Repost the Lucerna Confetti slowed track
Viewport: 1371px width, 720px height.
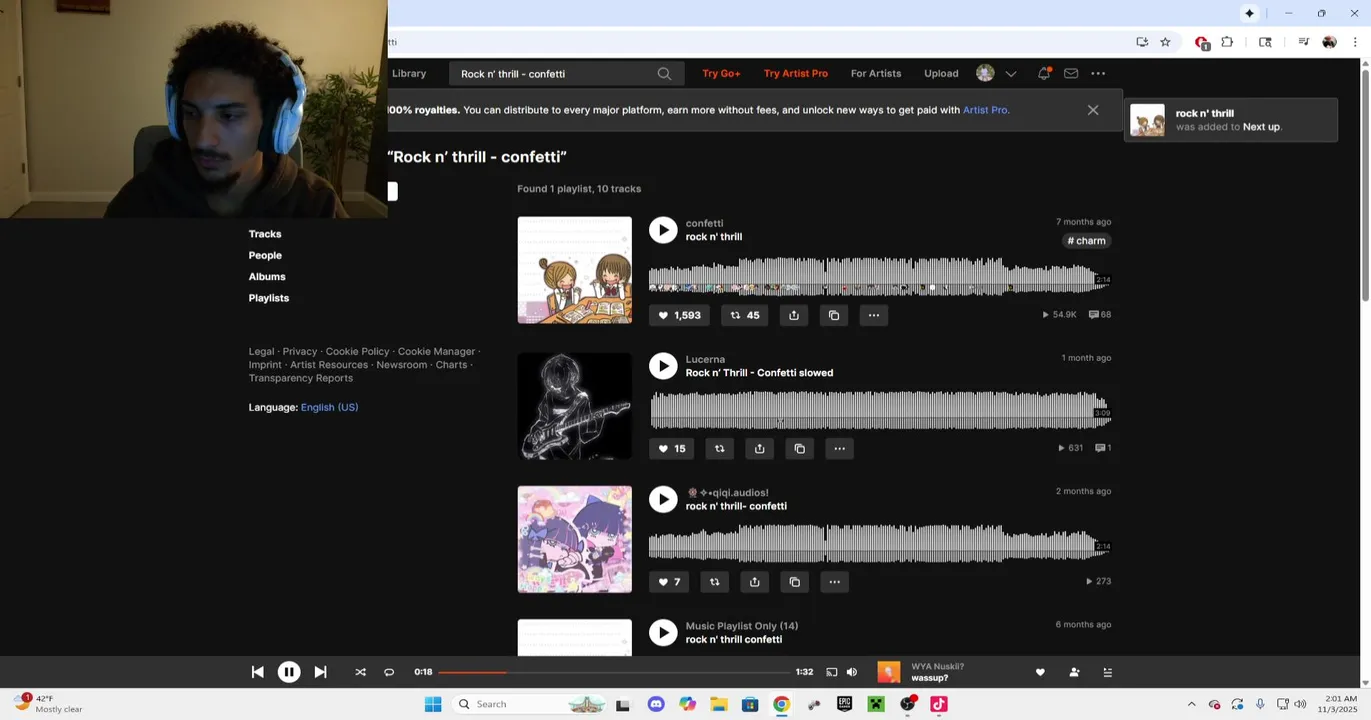[x=720, y=449]
